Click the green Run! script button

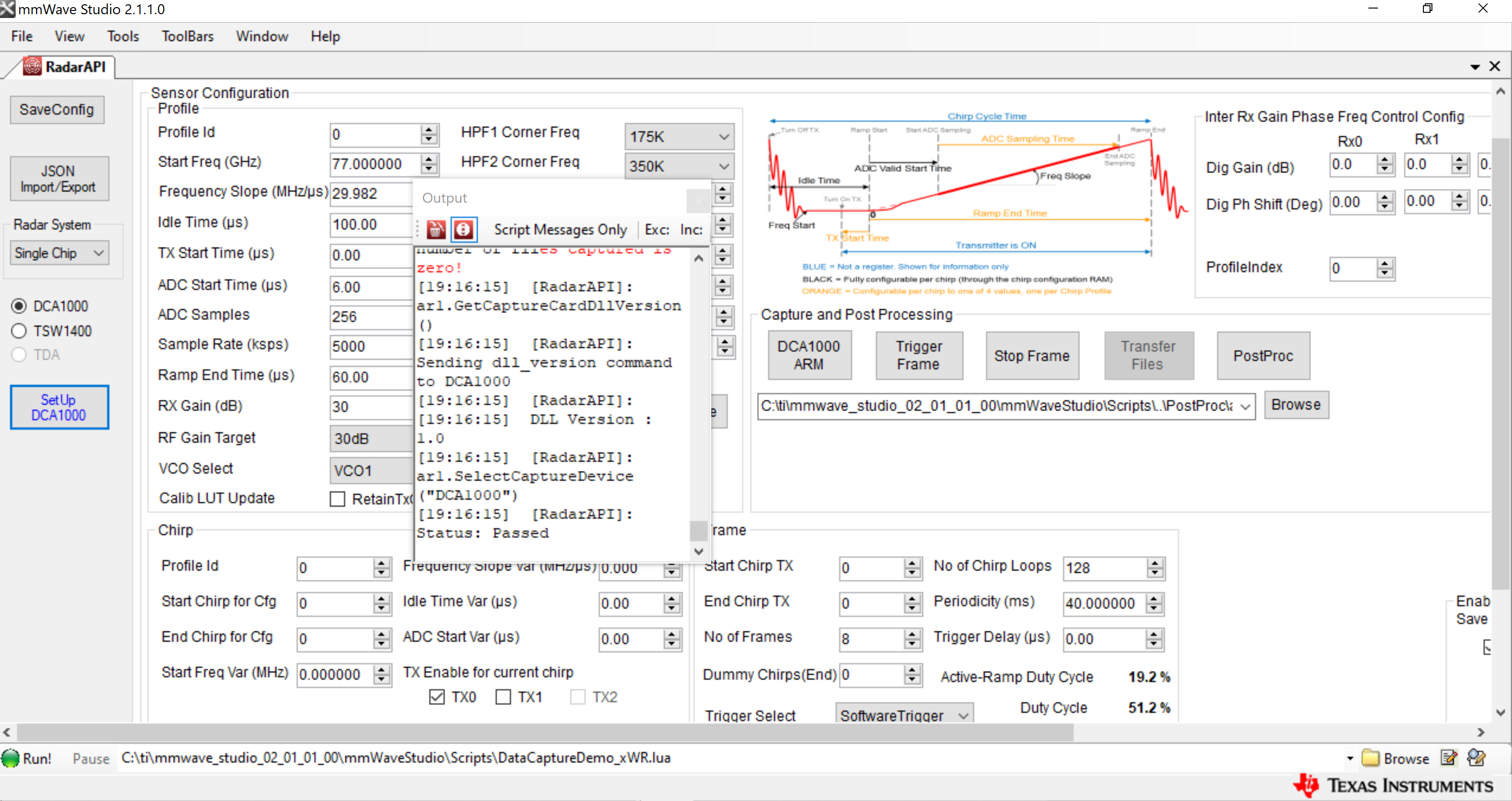(x=27, y=758)
